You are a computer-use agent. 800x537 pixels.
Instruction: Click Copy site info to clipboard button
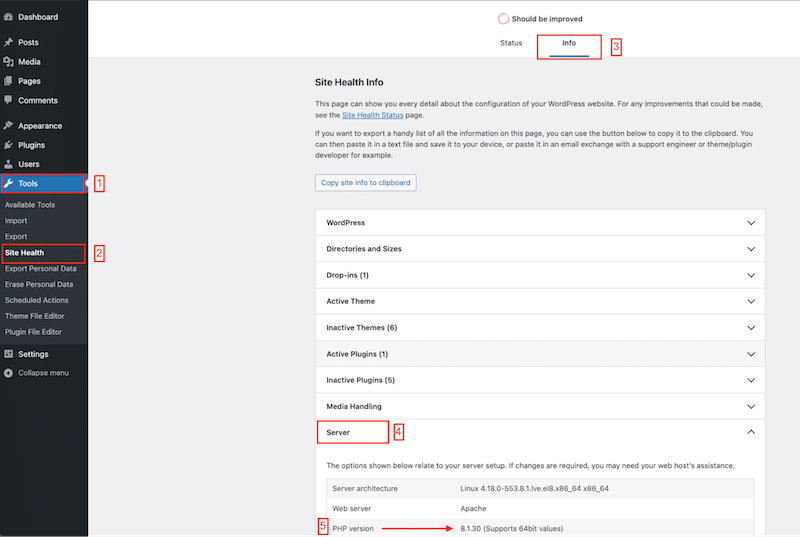pos(365,183)
